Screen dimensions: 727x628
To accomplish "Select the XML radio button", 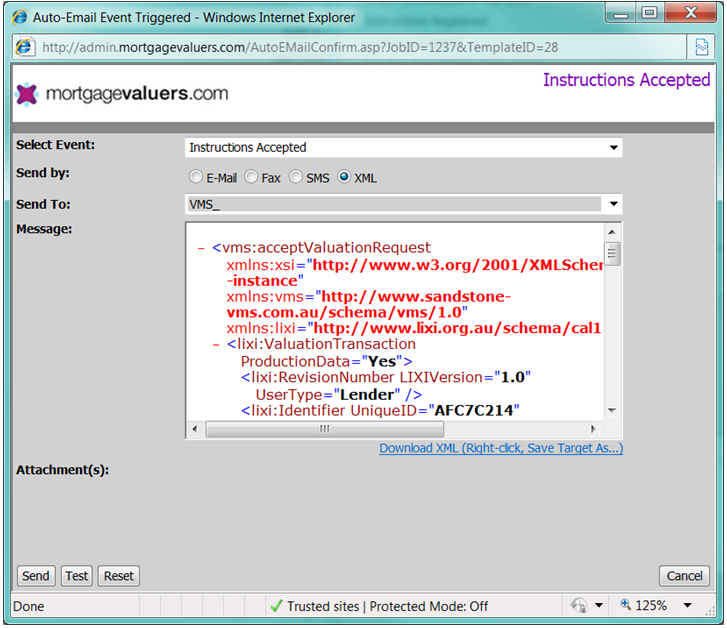I will pyautogui.click(x=344, y=177).
